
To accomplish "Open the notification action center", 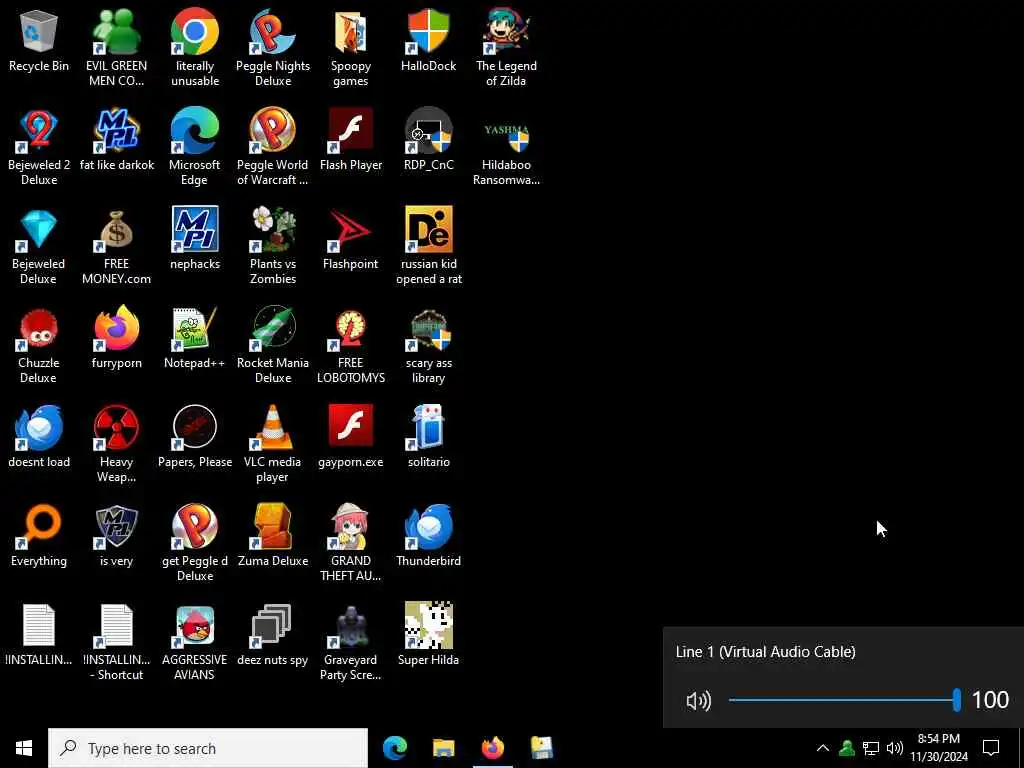I will (991, 748).
